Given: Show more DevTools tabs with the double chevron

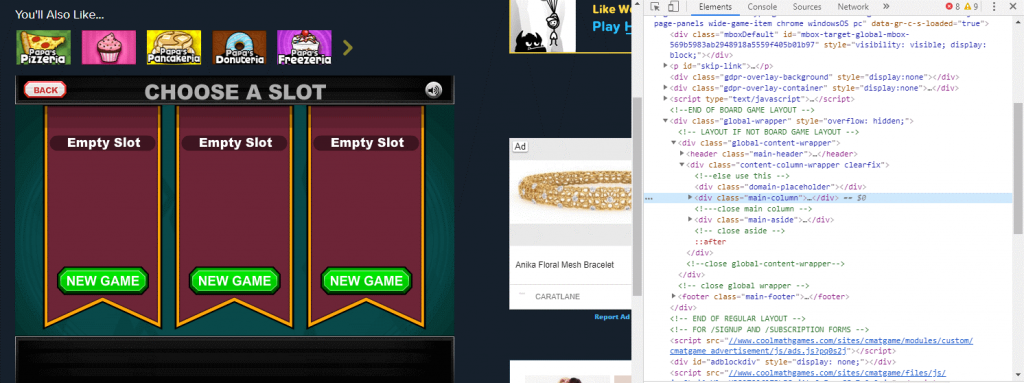Looking at the screenshot, I should (886, 7).
